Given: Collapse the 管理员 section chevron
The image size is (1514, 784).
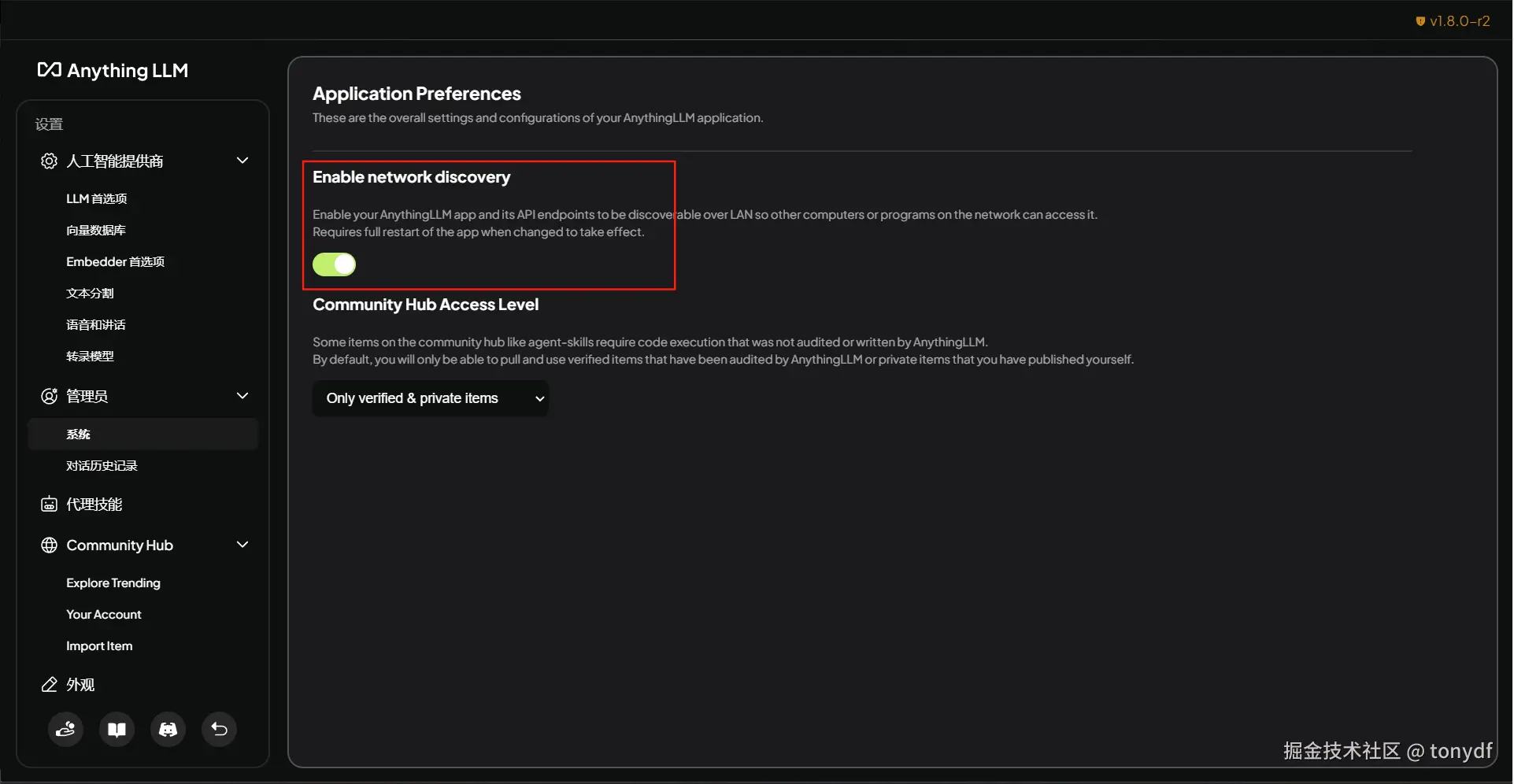Looking at the screenshot, I should tap(242, 396).
